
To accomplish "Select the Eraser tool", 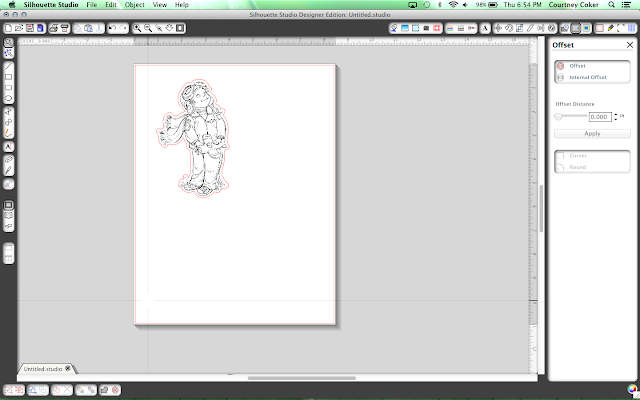I will coord(9,160).
